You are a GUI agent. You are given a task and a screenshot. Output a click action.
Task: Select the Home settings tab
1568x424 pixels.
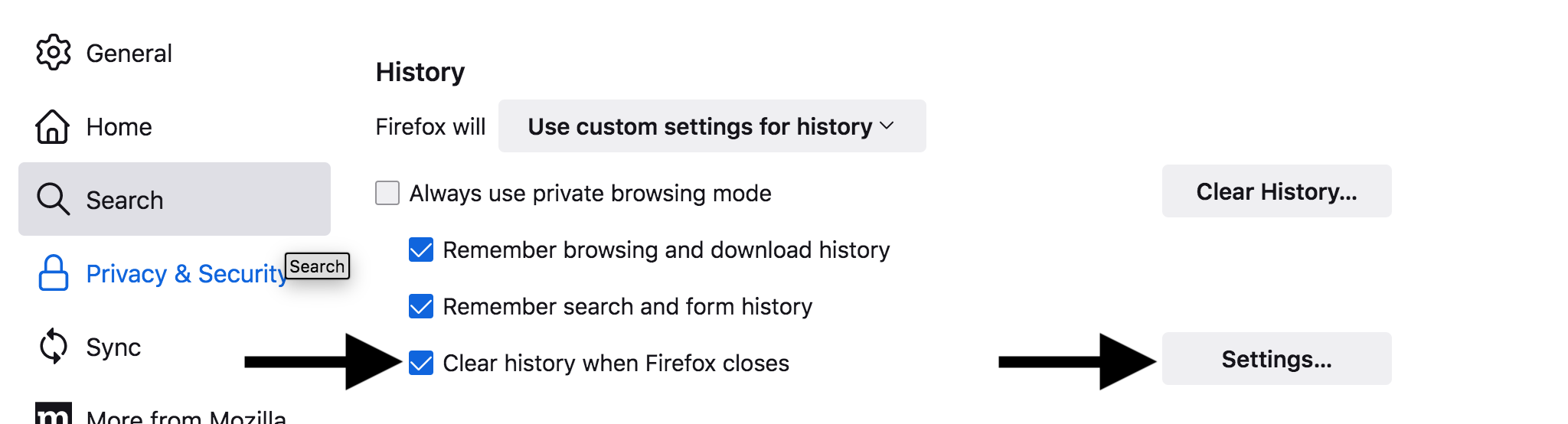point(119,127)
